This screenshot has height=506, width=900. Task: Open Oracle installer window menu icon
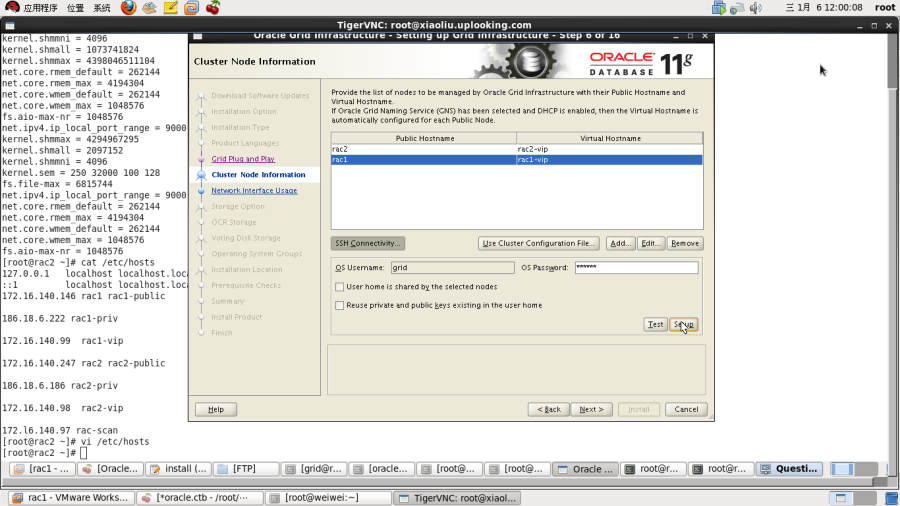(x=197, y=36)
